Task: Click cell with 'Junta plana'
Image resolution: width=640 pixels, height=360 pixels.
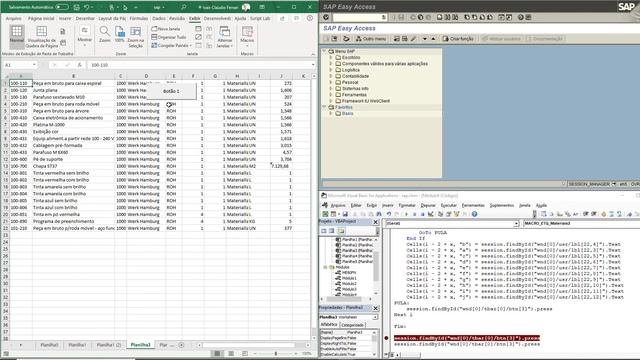Action: pos(73,90)
